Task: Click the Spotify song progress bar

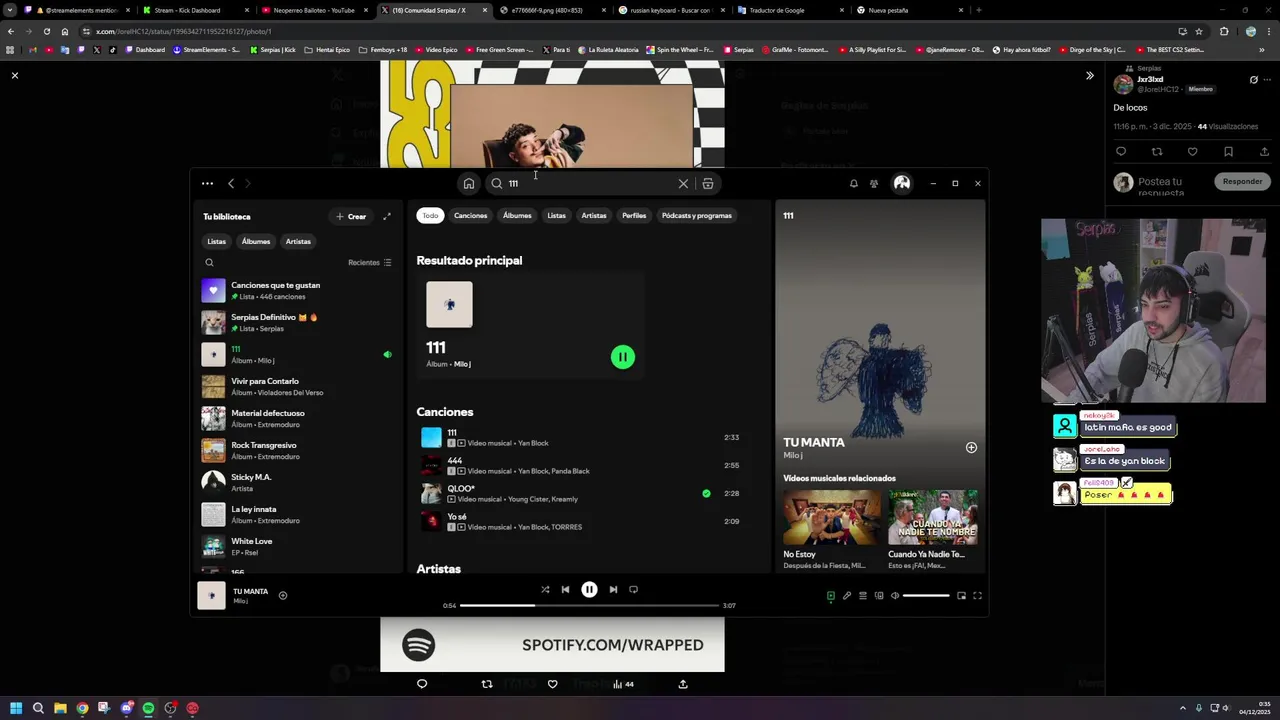Action: pyautogui.click(x=589, y=605)
